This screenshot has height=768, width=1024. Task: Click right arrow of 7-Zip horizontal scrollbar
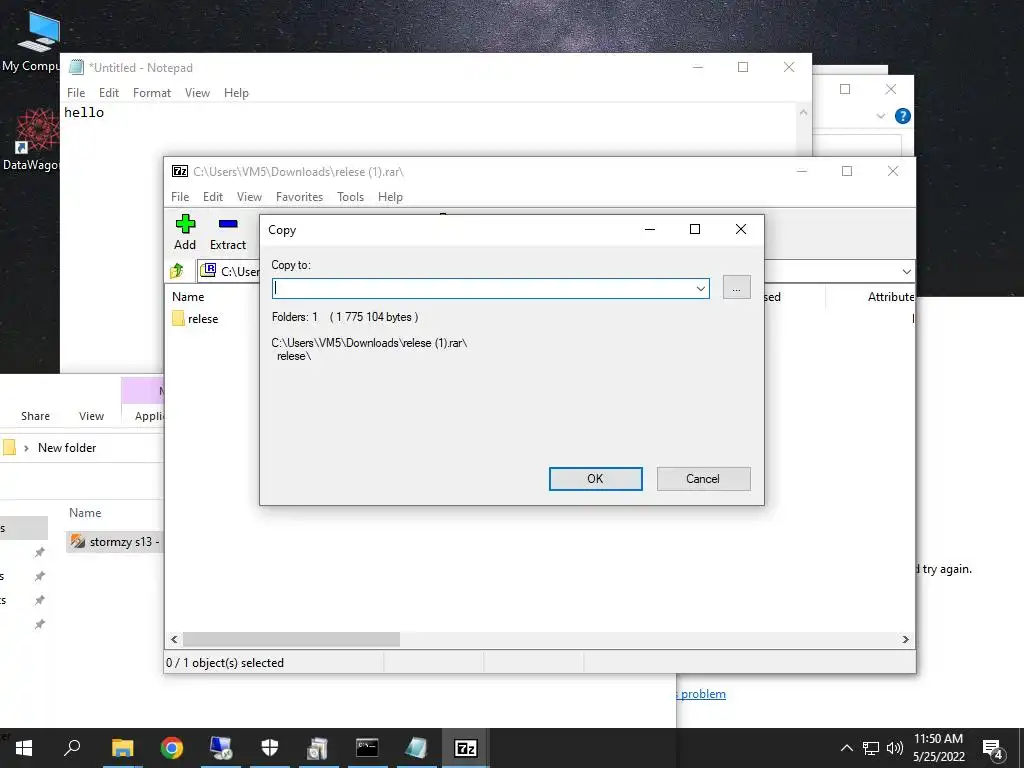[906, 639]
